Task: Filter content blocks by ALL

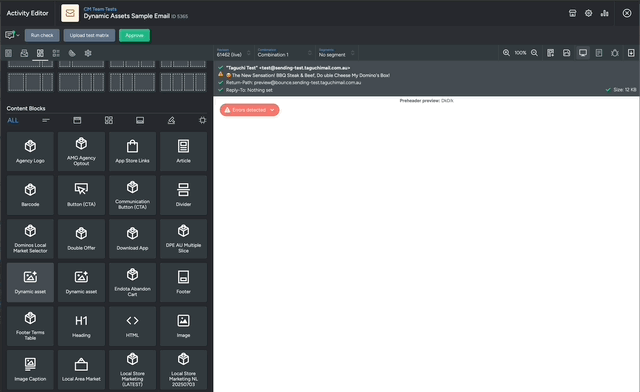Action: pyautogui.click(x=13, y=120)
